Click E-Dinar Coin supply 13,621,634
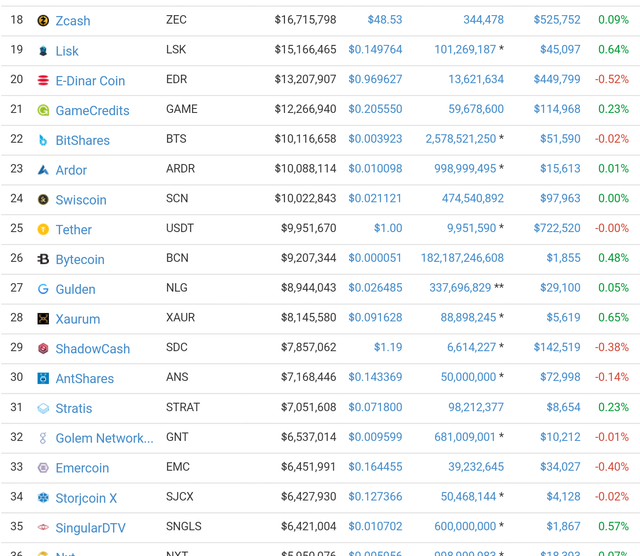Image resolution: width=640 pixels, height=556 pixels. [476, 79]
